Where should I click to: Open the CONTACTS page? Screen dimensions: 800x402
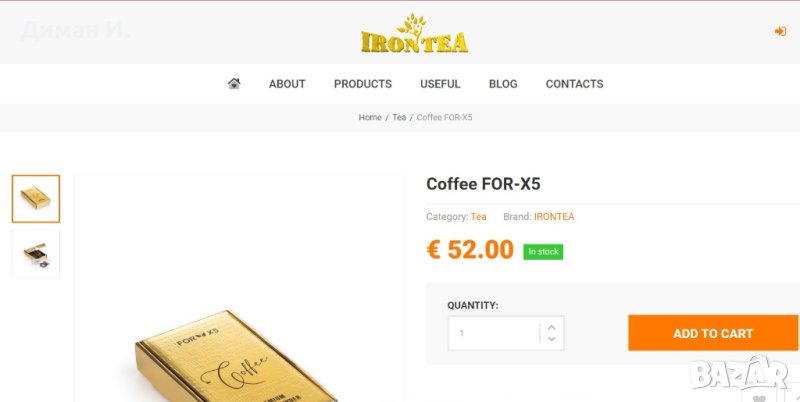[574, 84]
